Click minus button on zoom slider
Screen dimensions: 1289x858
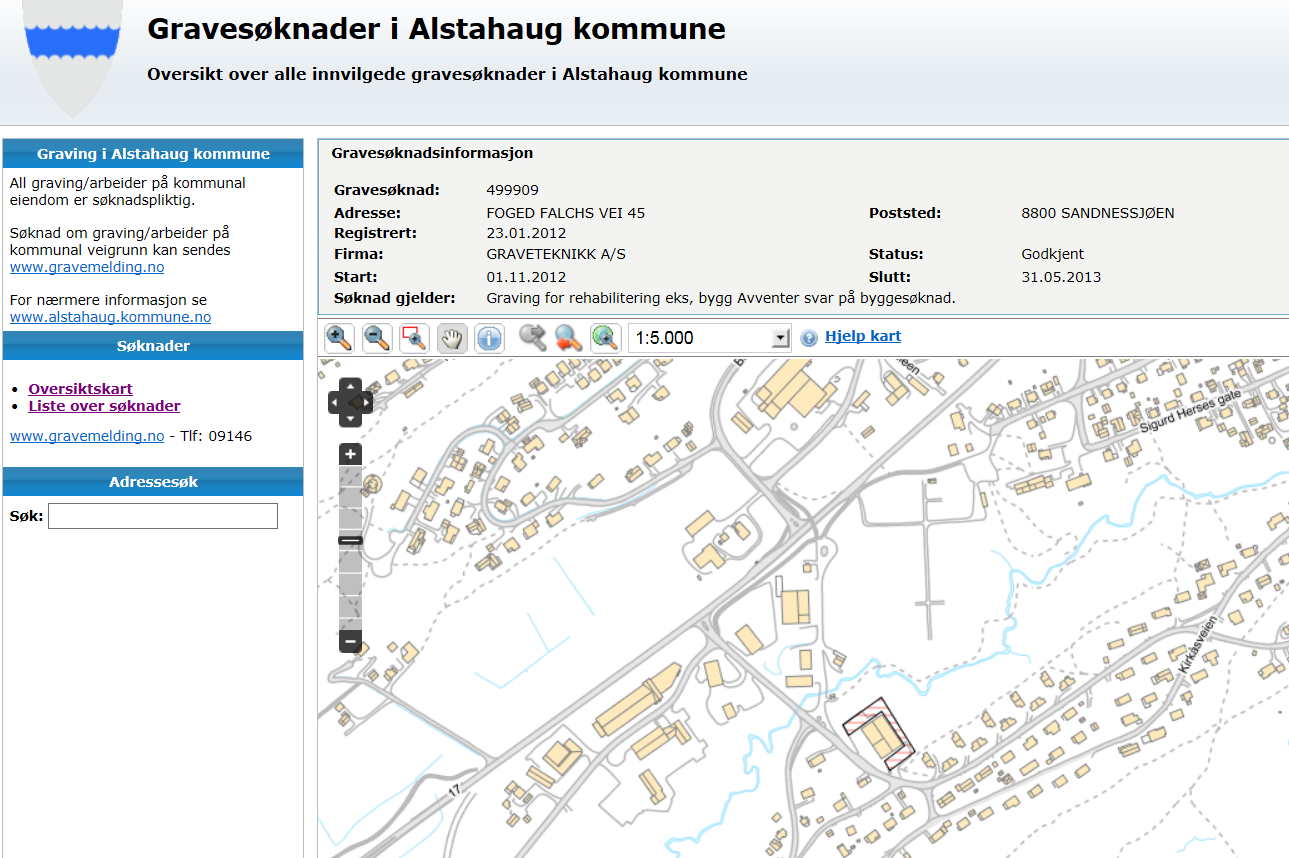click(x=350, y=641)
